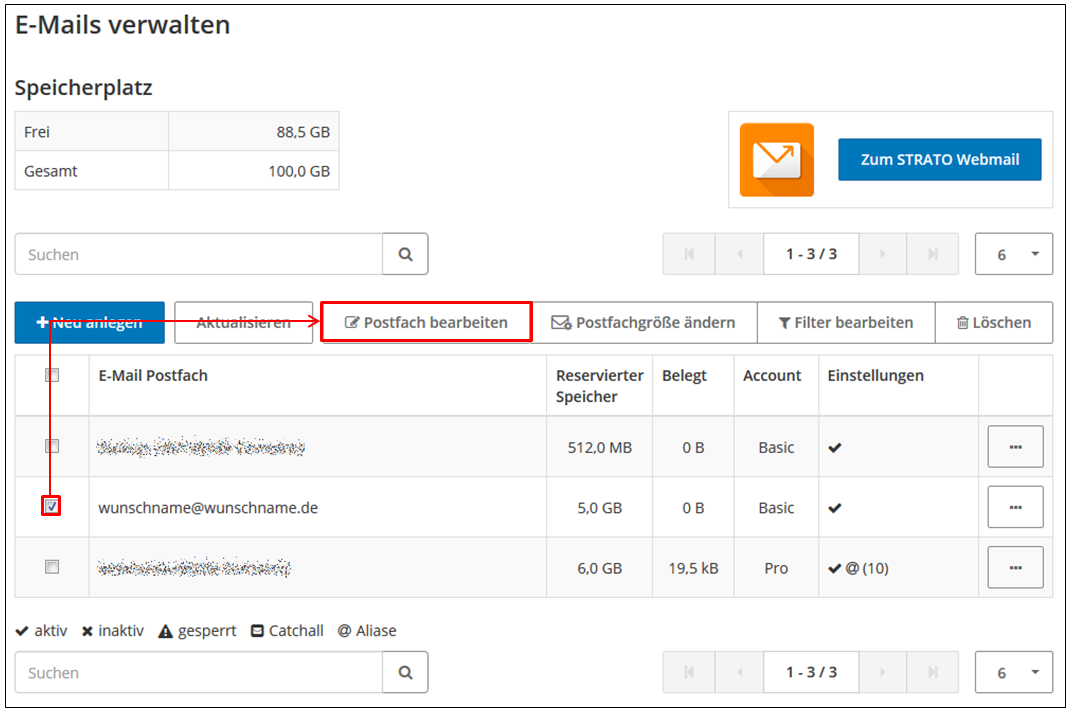
Task: Click the @ Aliase legend entry
Action: tap(364, 631)
